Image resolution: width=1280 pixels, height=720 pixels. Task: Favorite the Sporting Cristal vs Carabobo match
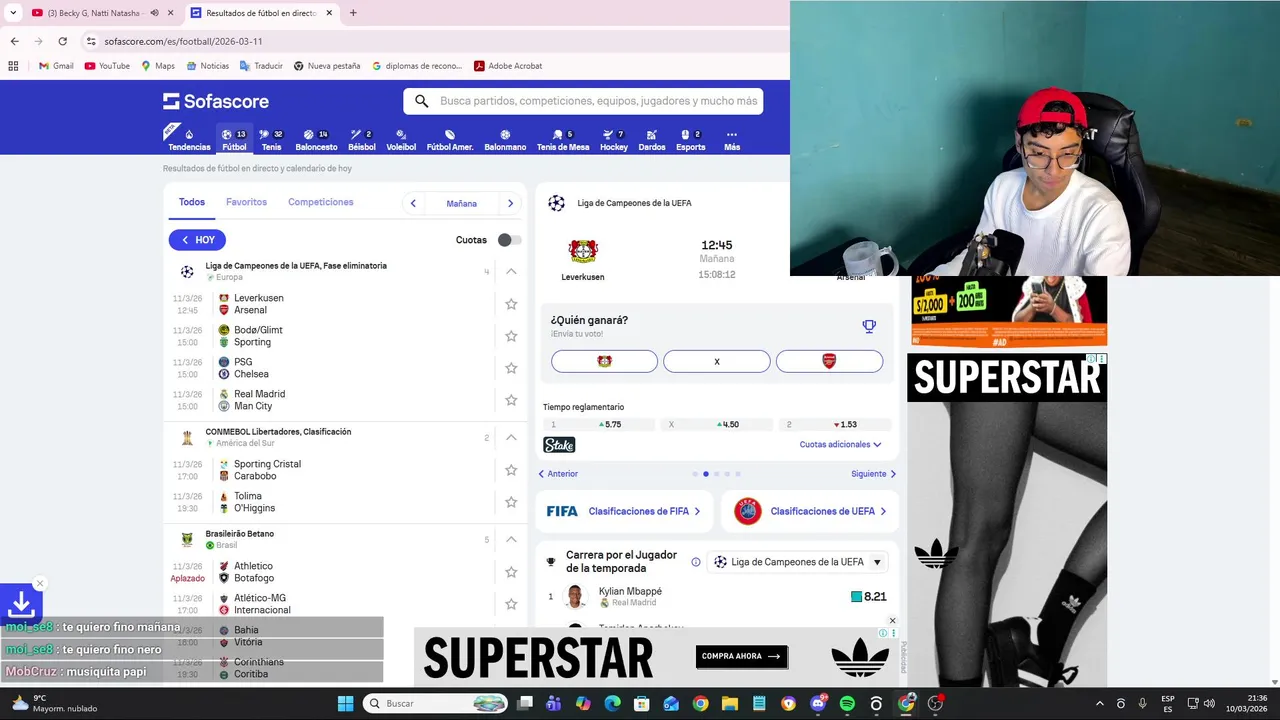(511, 470)
